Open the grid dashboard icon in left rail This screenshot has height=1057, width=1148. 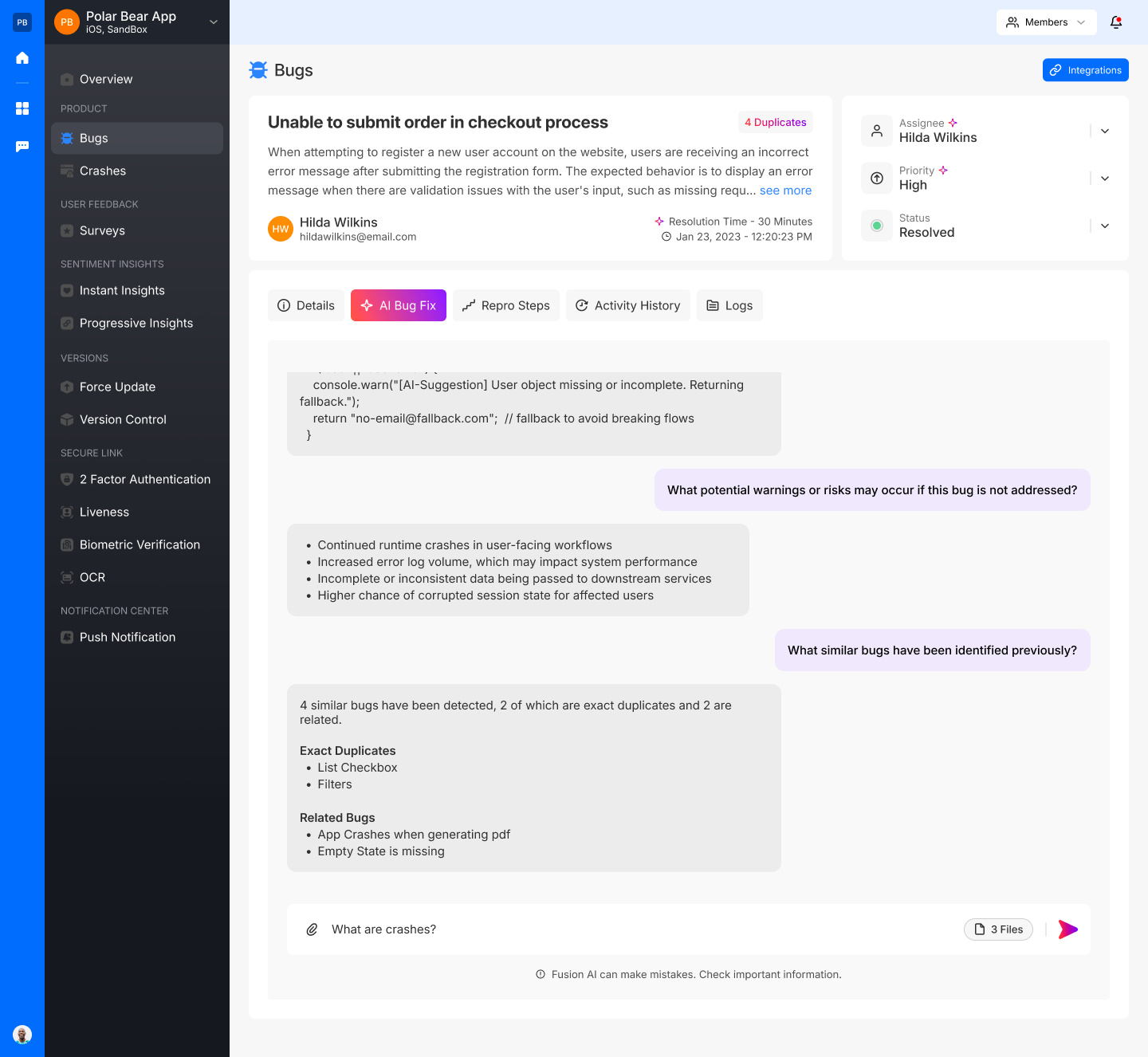tap(22, 108)
